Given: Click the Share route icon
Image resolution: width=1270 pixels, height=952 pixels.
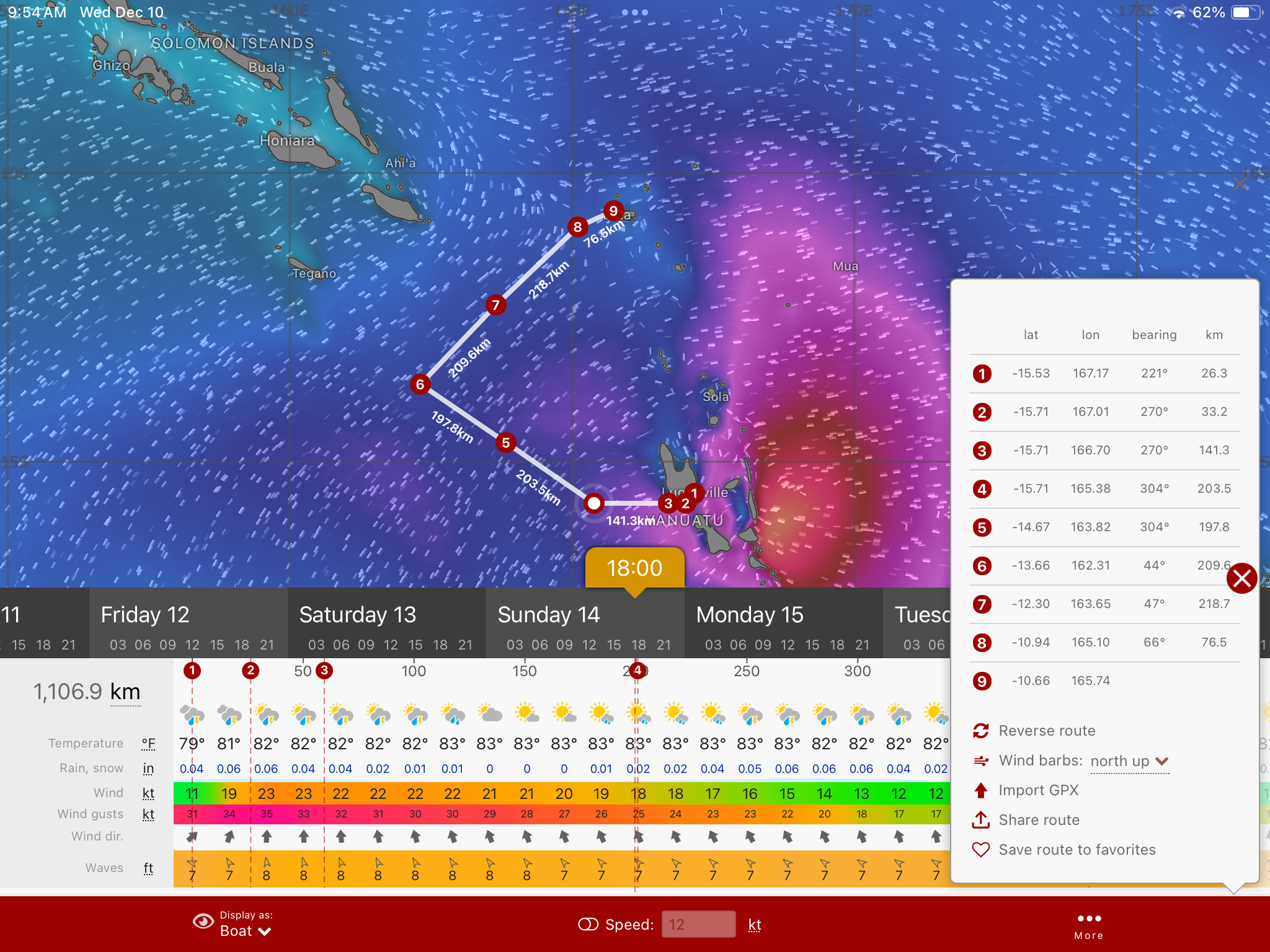Looking at the screenshot, I should (981, 819).
